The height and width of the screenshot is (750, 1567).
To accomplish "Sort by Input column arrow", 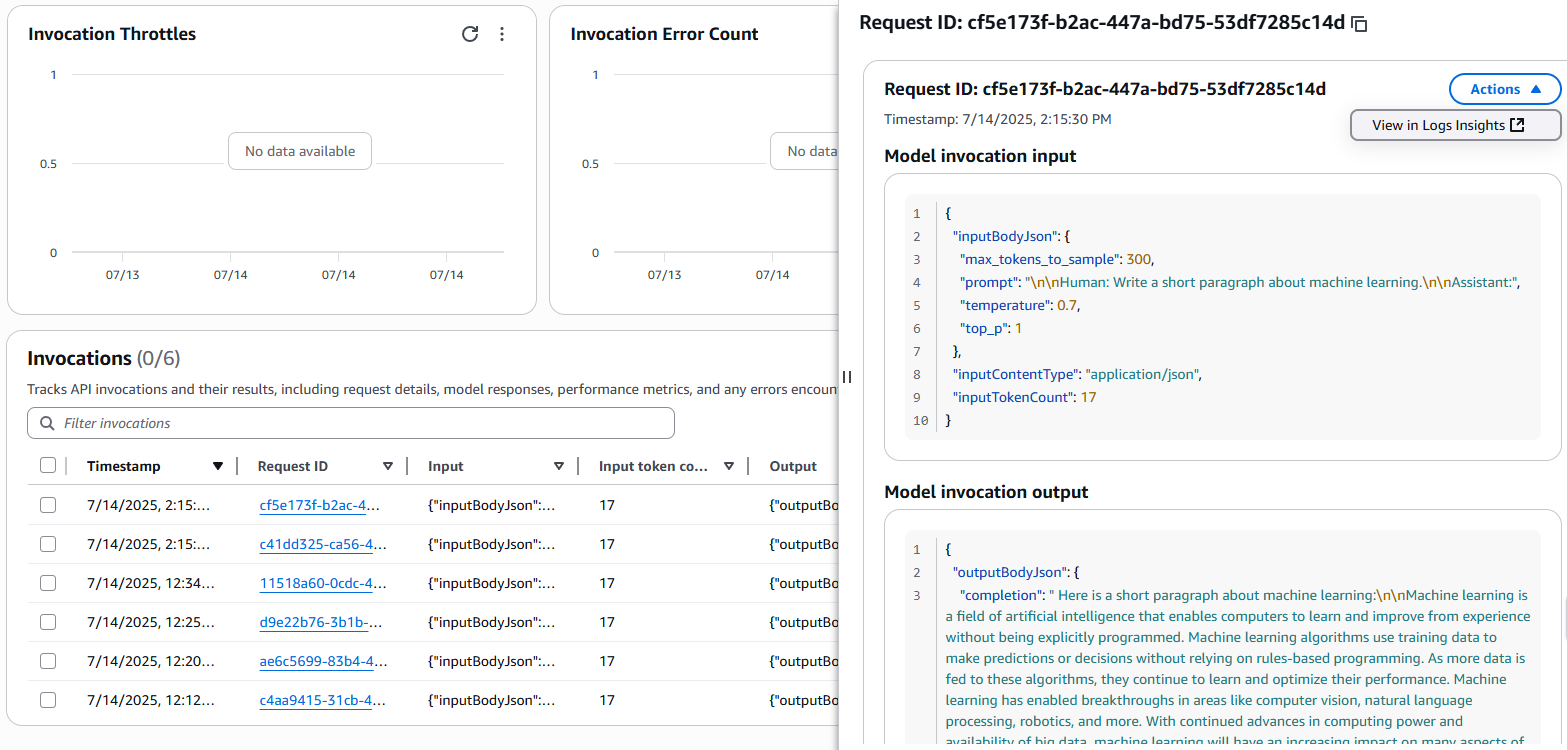I will coord(559,466).
